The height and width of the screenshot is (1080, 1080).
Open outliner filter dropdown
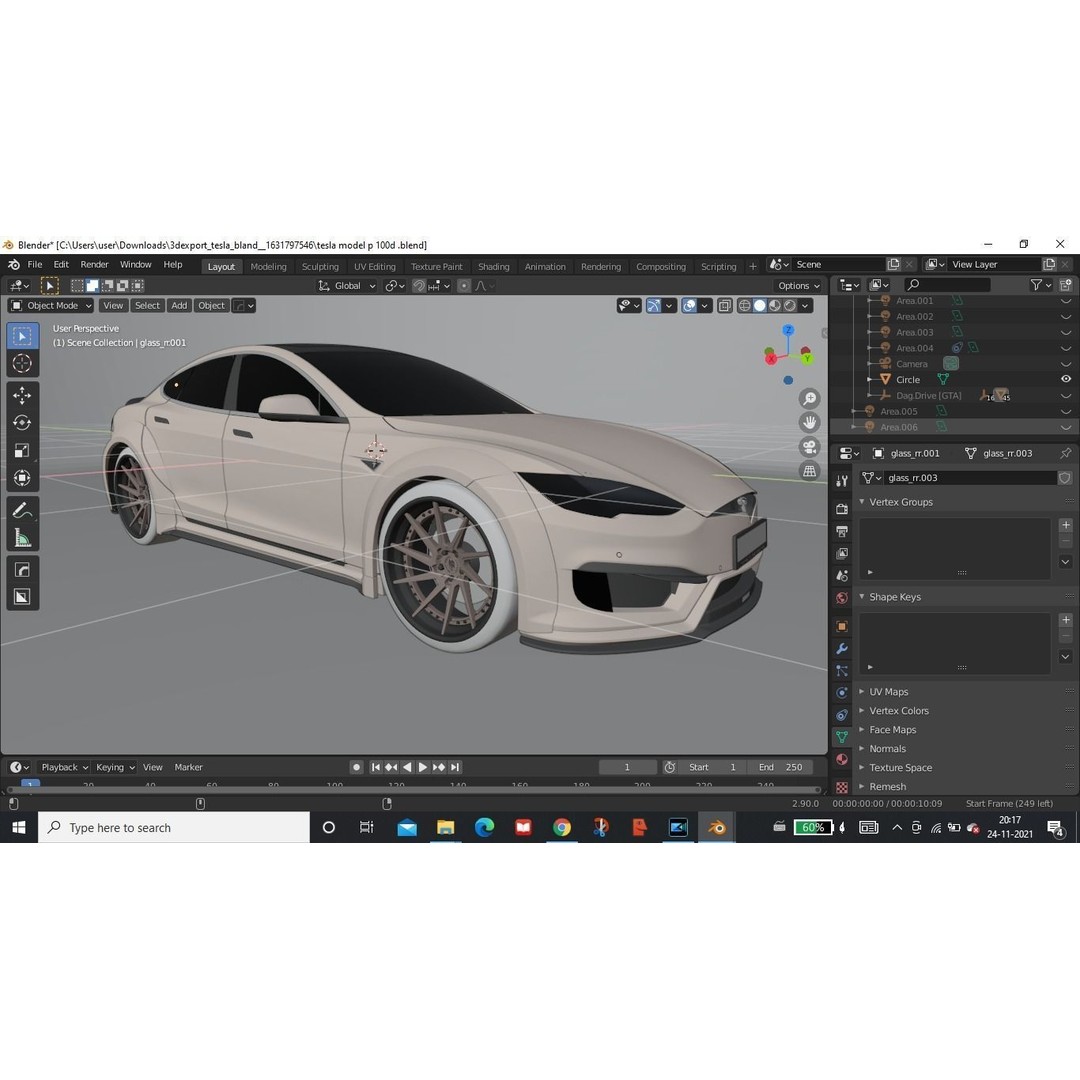pos(1041,284)
